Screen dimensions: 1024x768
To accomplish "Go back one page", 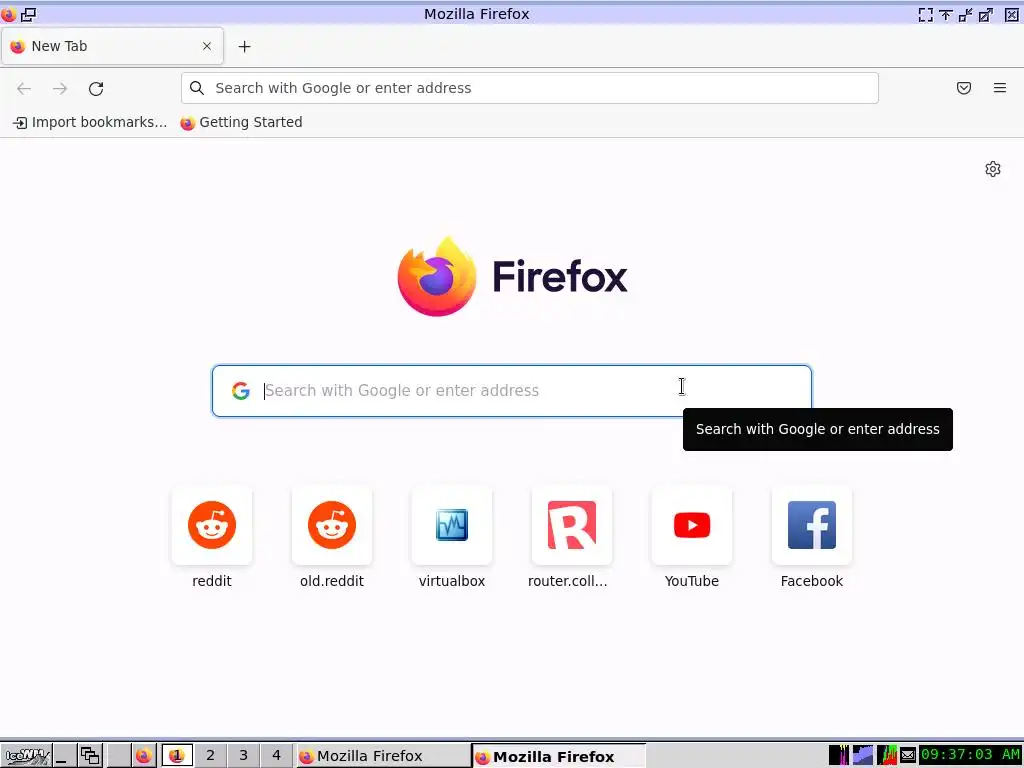I will [x=24, y=88].
